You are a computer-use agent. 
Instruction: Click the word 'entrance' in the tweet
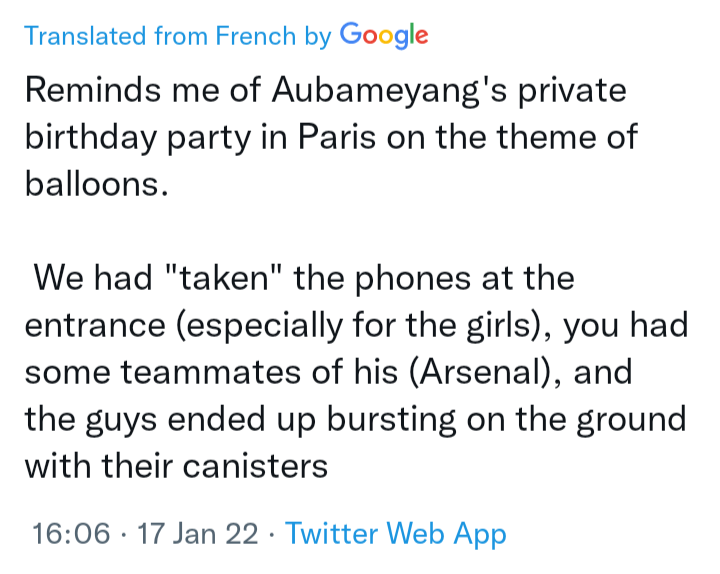(95, 326)
